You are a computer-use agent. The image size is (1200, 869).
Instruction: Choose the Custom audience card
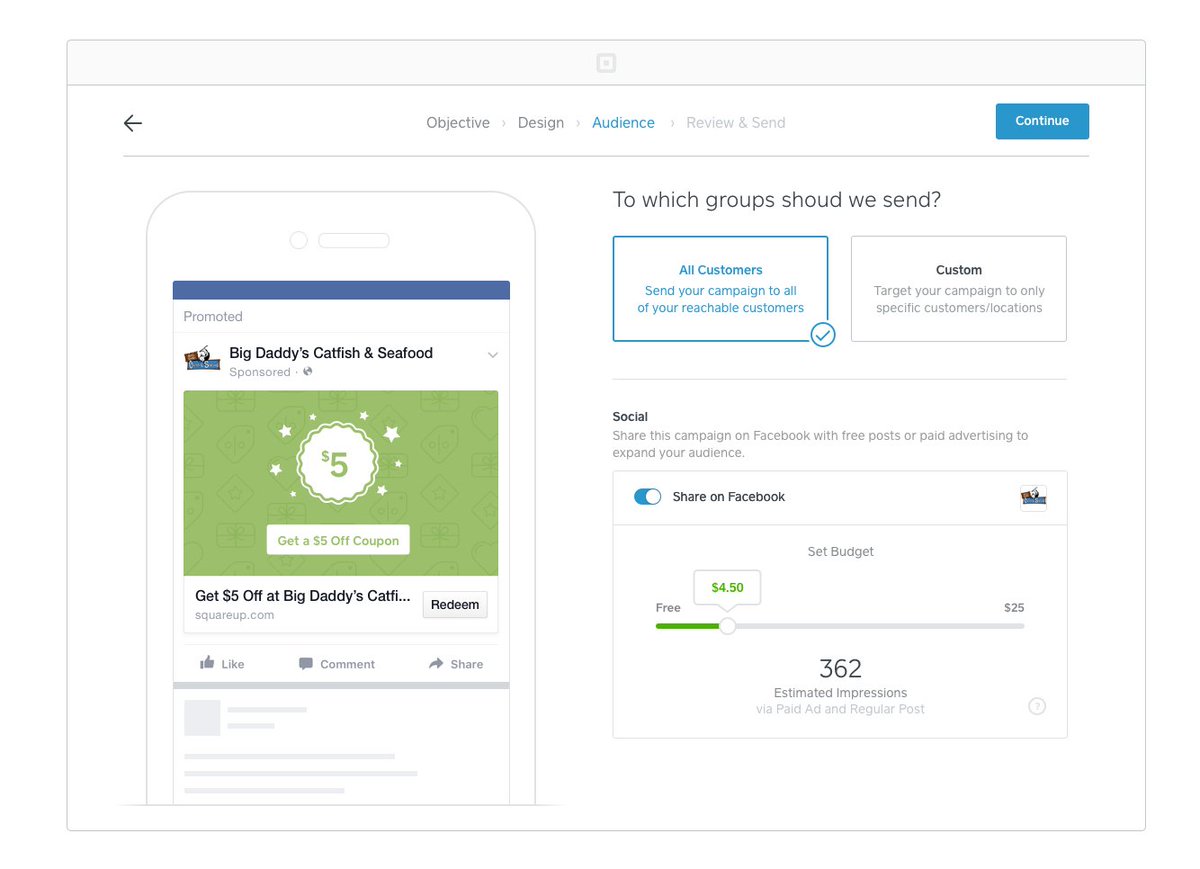959,289
